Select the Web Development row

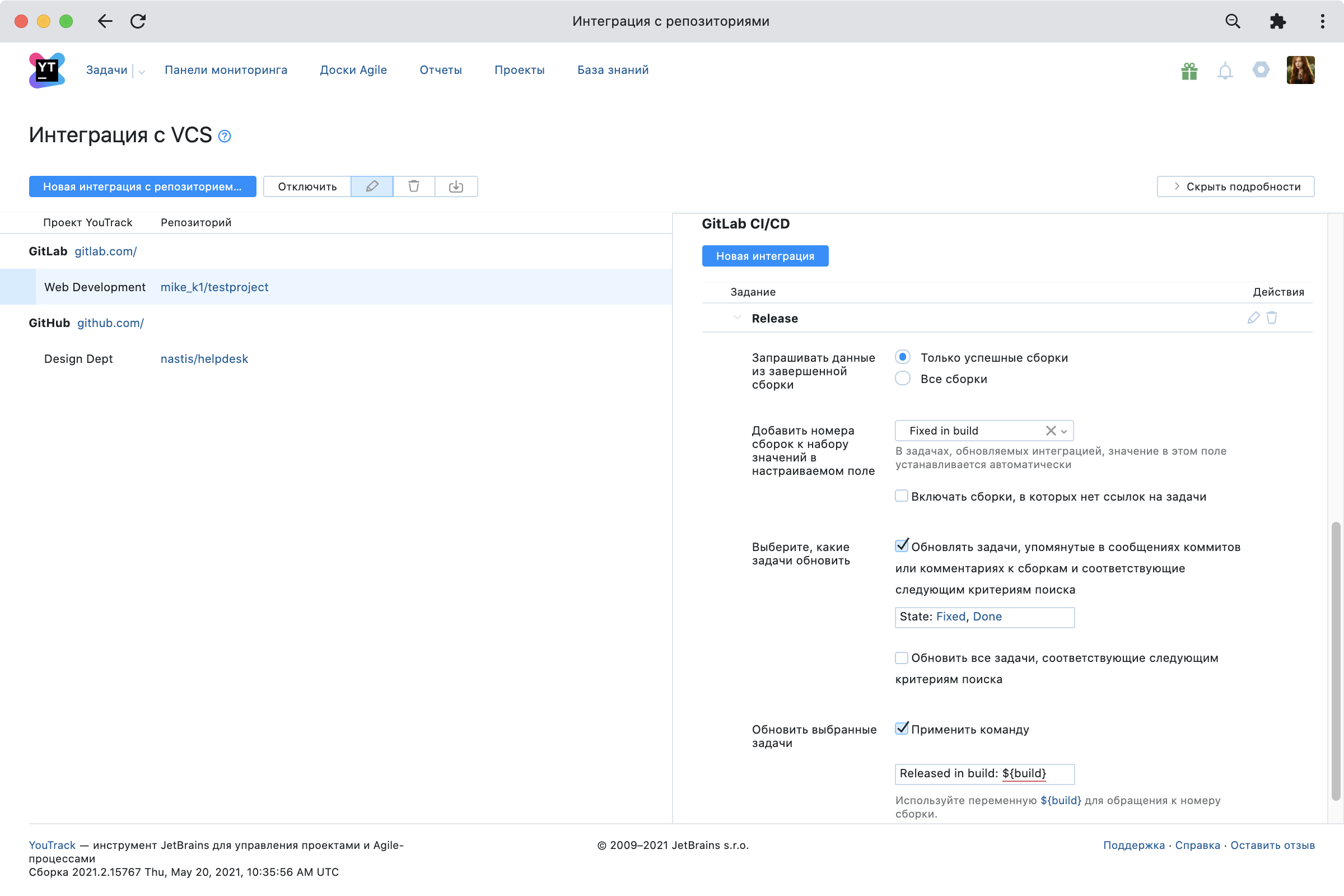(x=336, y=287)
